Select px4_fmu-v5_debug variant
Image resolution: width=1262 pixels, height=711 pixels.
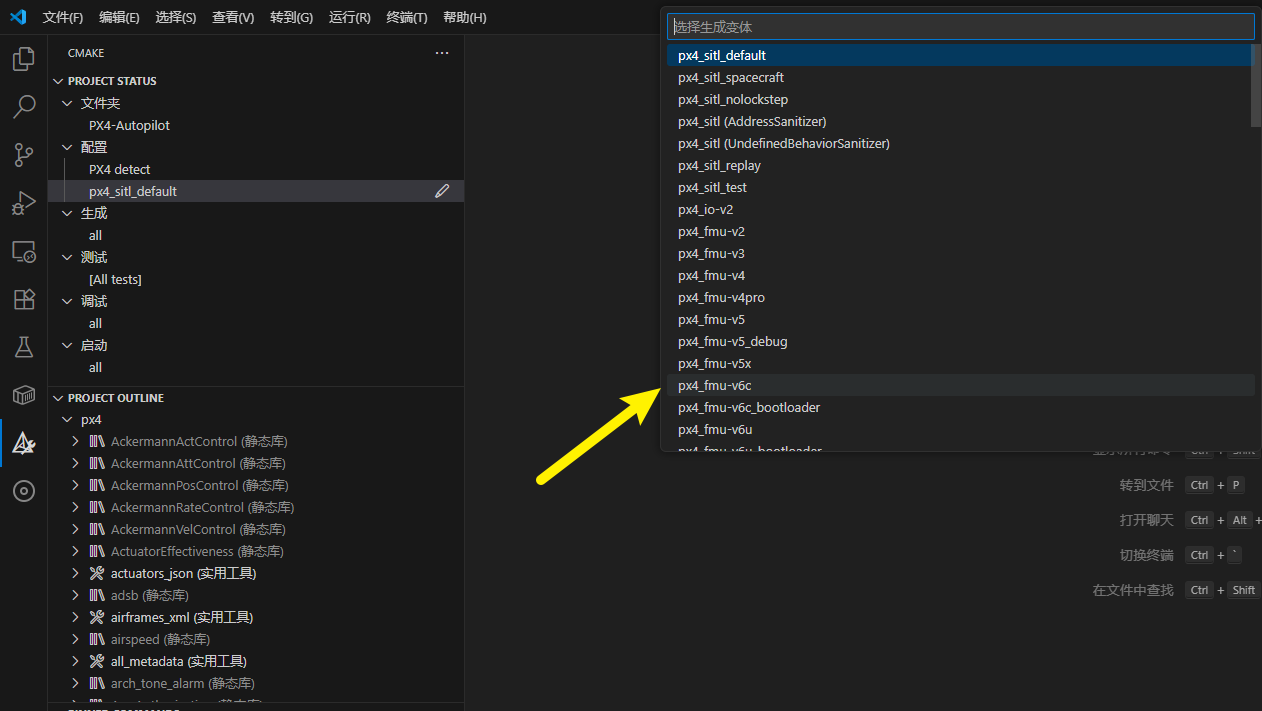pyautogui.click(x=960, y=341)
